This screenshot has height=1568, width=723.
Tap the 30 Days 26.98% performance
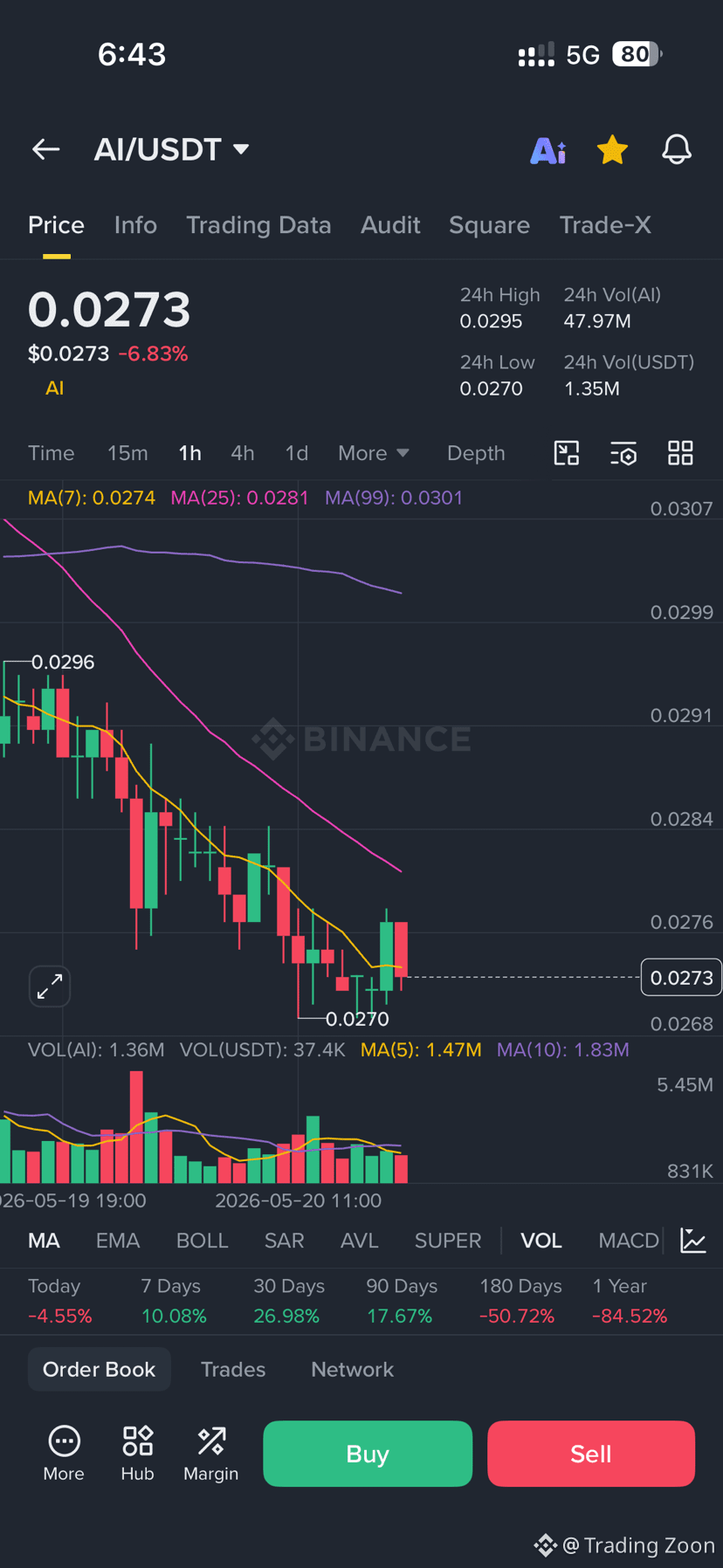288,1301
